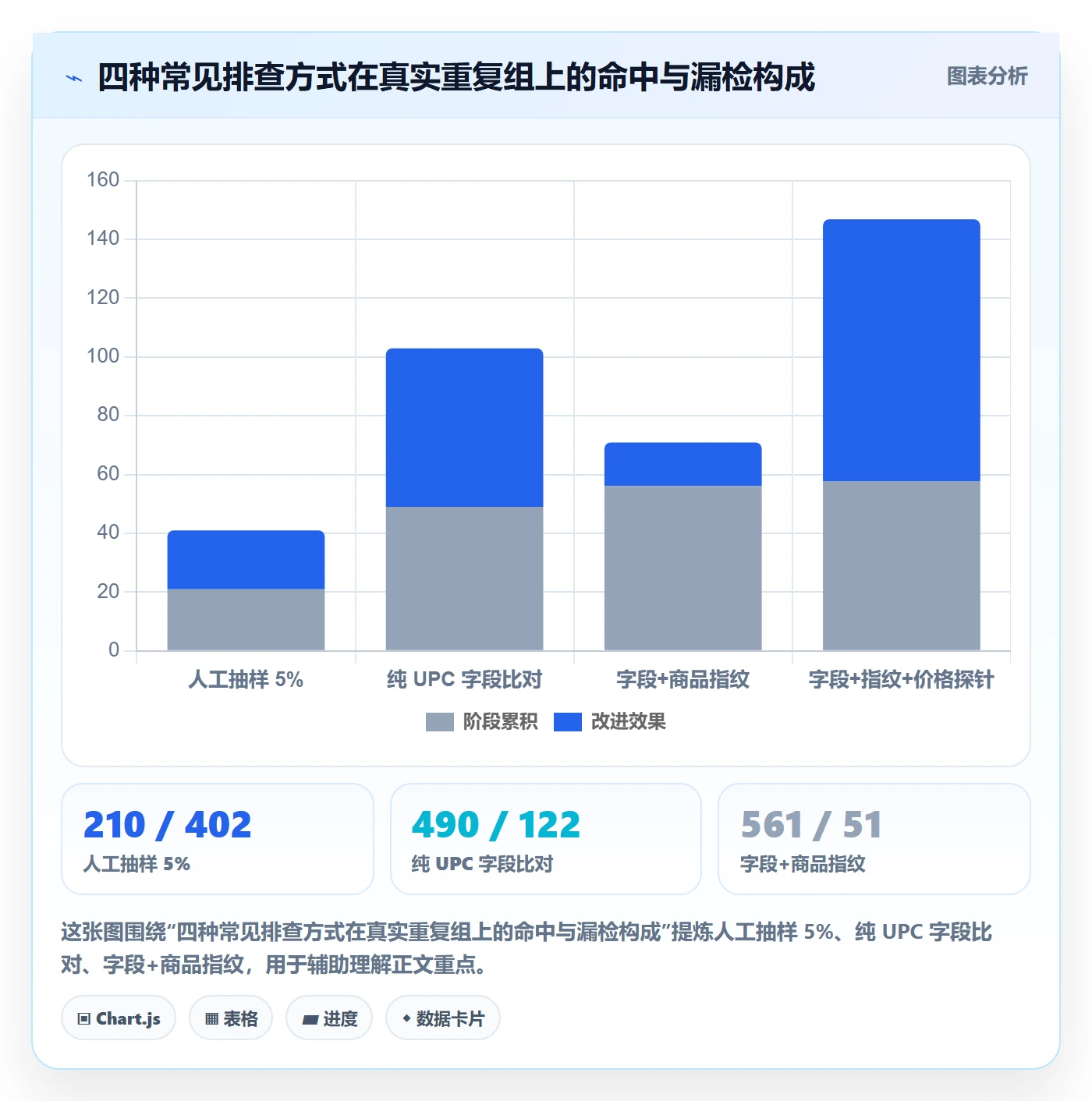Viewport: 1092px width, 1101px height.
Task: Toggle the 阶段累积 legend swatch
Action: click(x=439, y=722)
